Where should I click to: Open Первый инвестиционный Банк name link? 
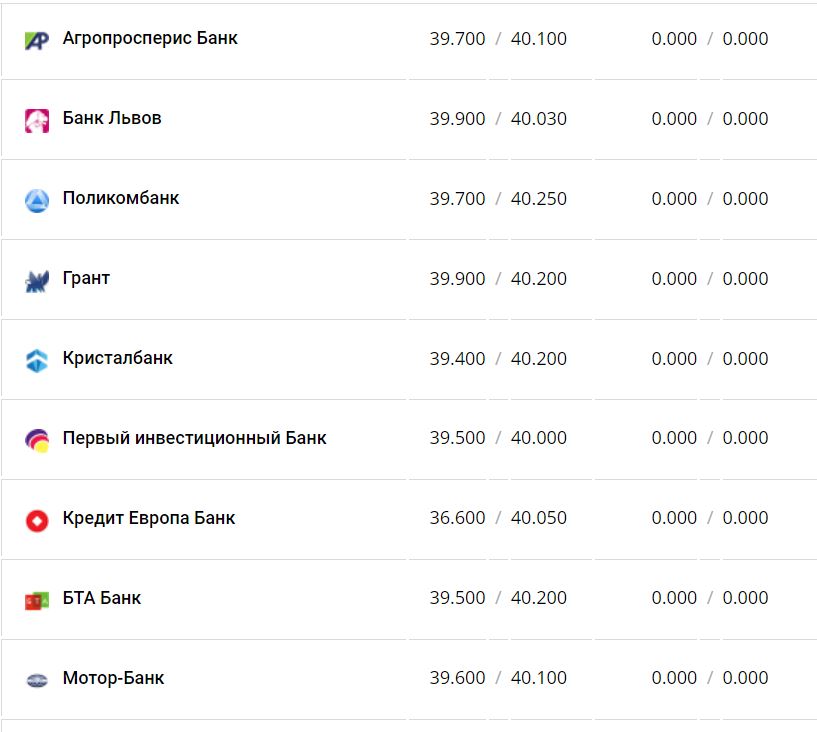[x=194, y=438]
